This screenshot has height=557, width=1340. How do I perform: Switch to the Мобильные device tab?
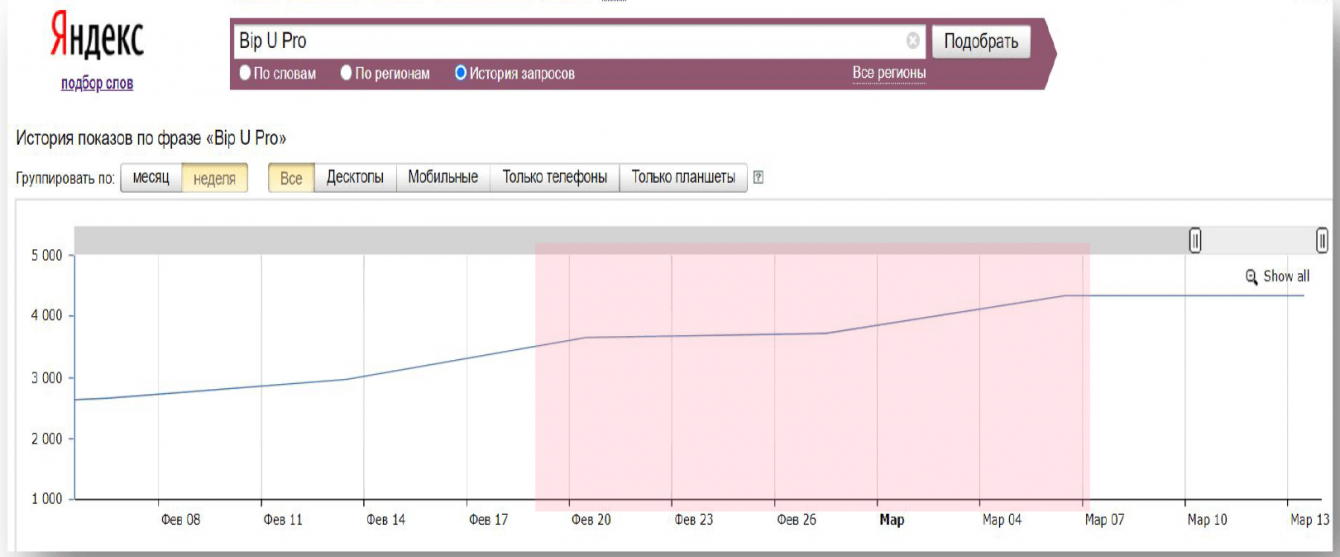pyautogui.click(x=443, y=178)
